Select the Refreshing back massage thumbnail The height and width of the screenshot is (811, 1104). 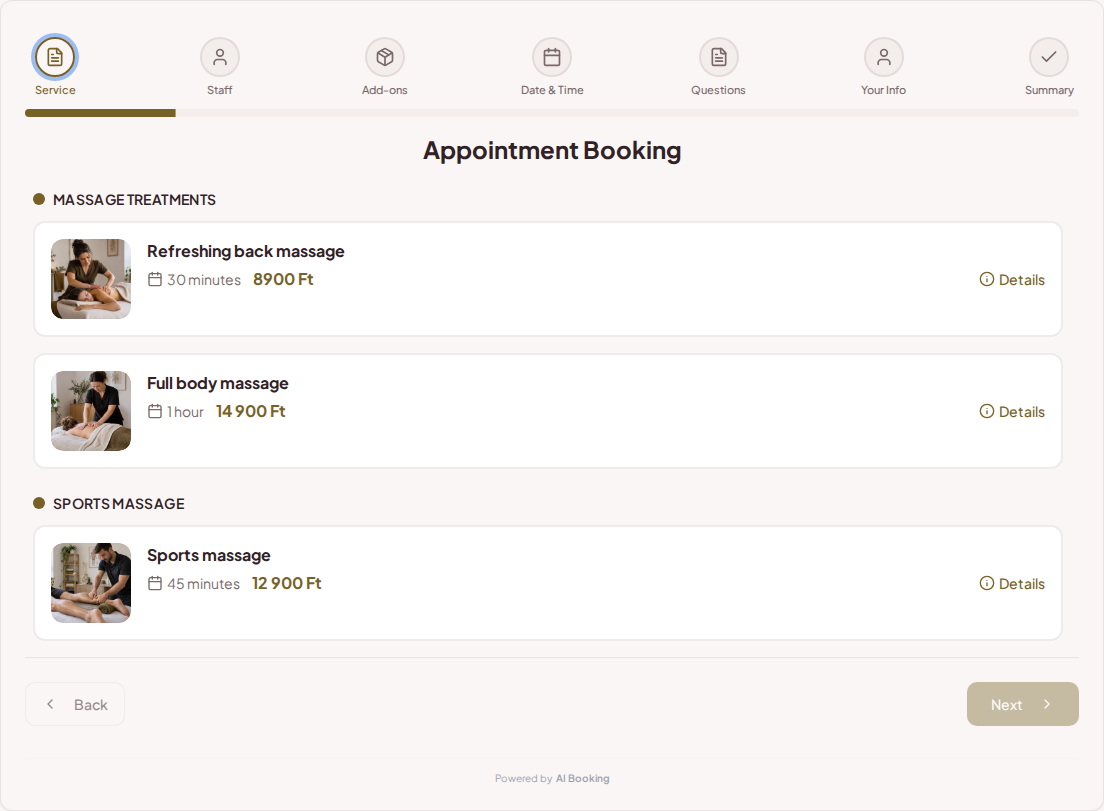(x=91, y=279)
